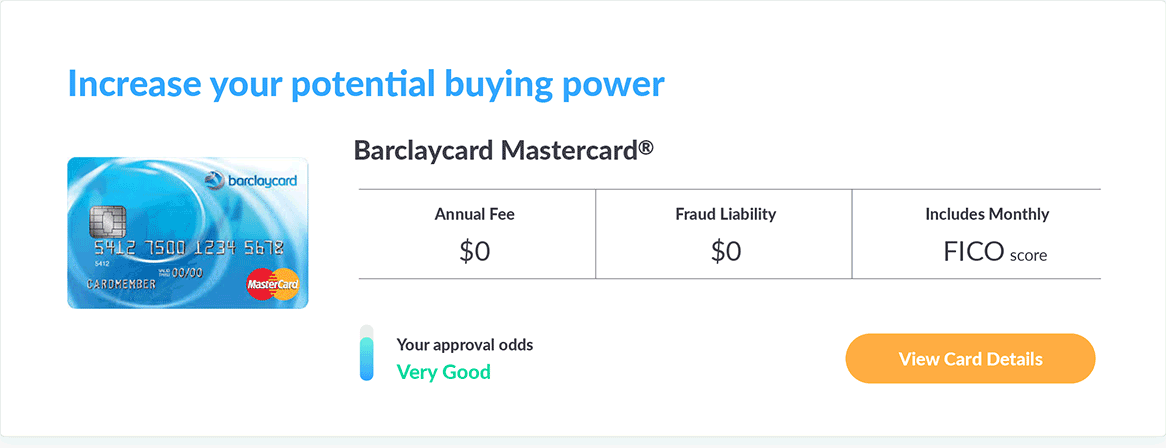The width and height of the screenshot is (1166, 448).
Task: Click the Increase your potential buying power heading
Action: pos(365,85)
